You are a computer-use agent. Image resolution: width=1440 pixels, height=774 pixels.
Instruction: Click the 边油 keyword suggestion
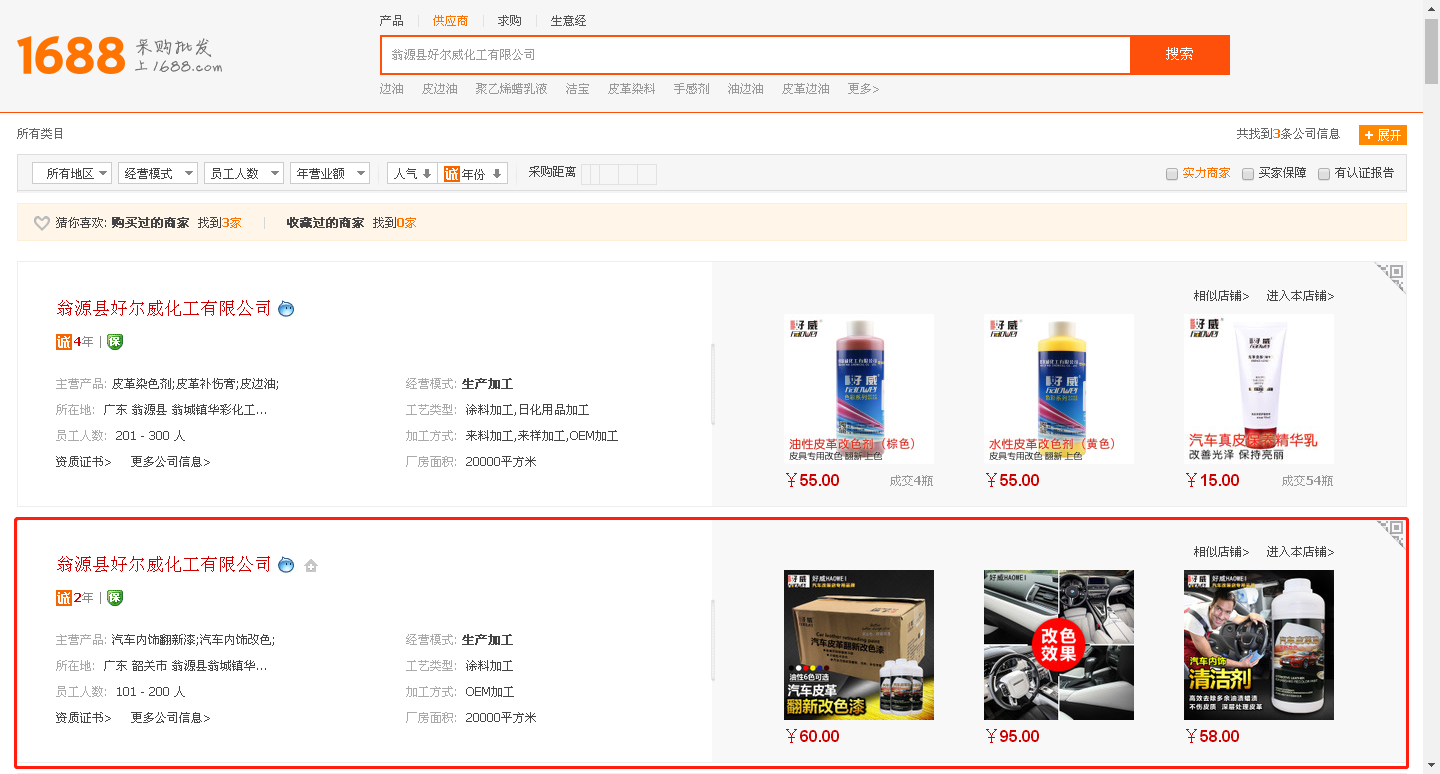(391, 89)
